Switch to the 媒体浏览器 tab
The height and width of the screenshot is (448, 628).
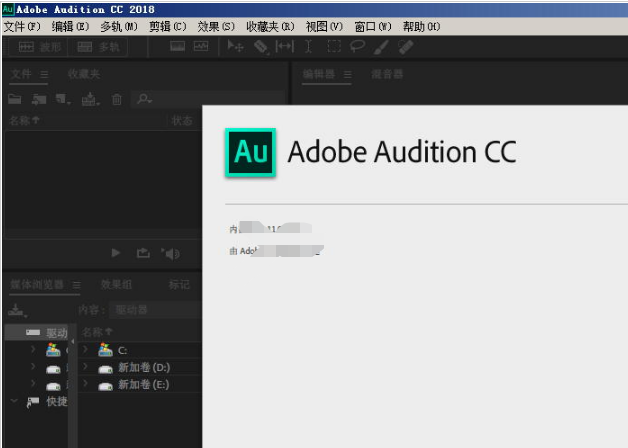(x=37, y=285)
